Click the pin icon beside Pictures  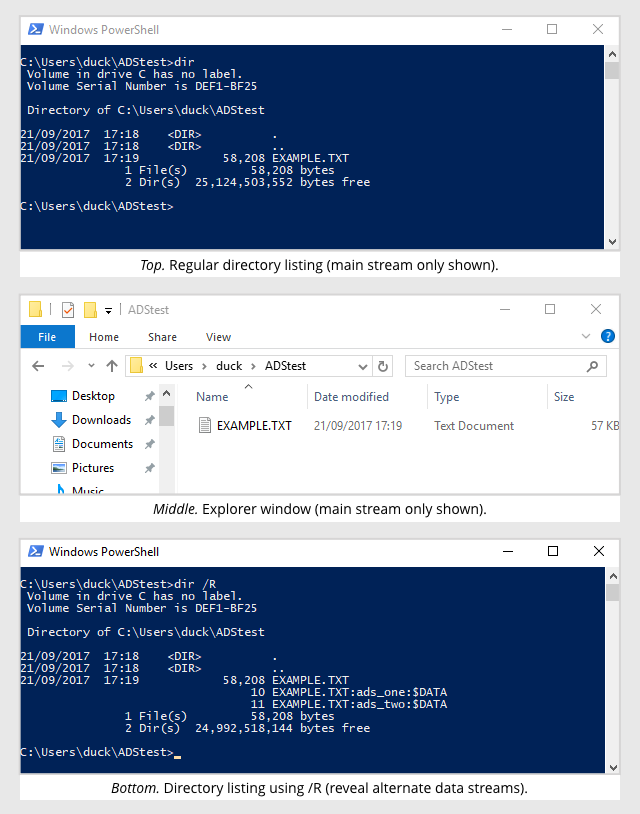(149, 468)
